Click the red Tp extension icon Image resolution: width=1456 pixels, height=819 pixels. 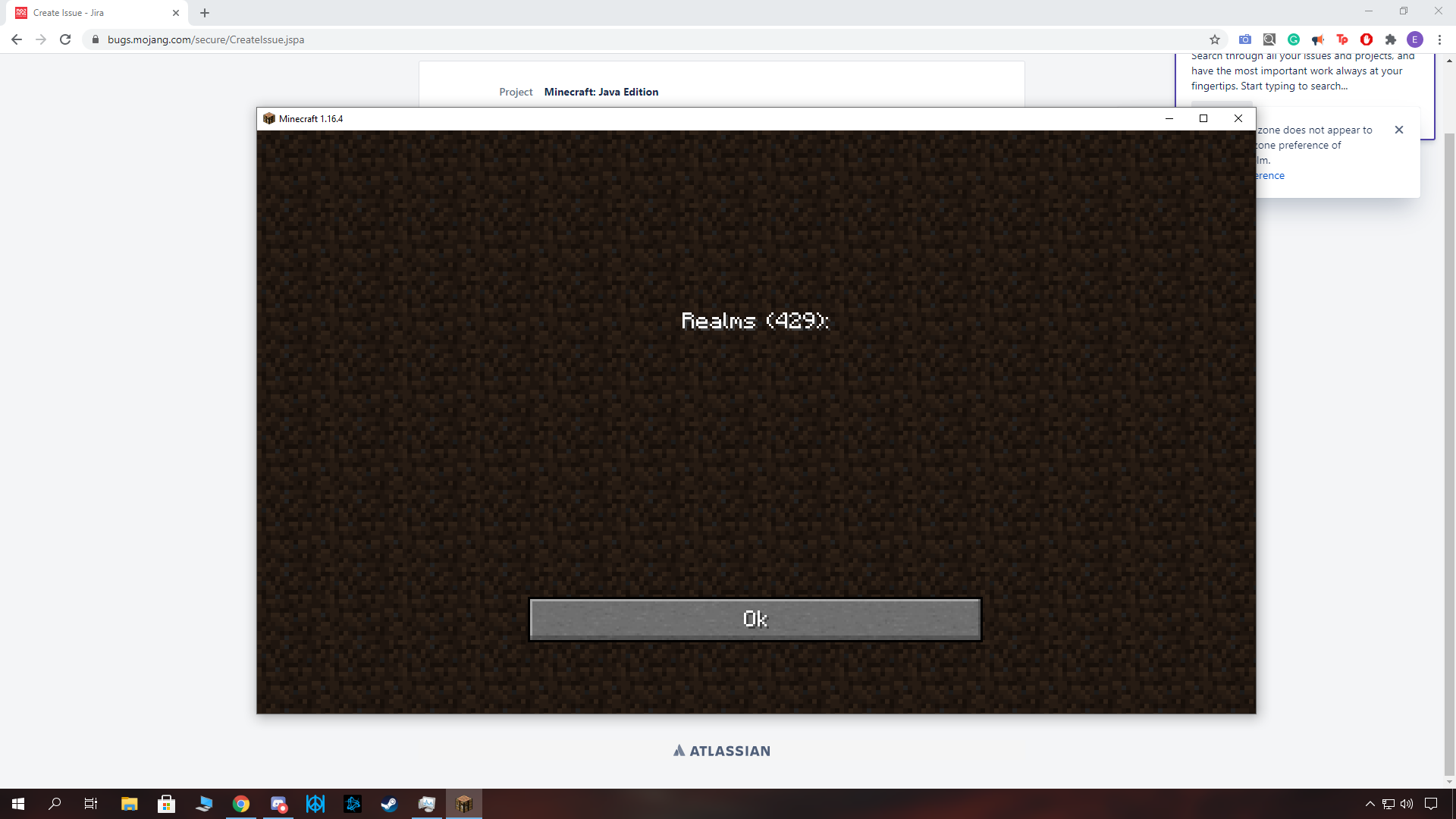(x=1342, y=39)
